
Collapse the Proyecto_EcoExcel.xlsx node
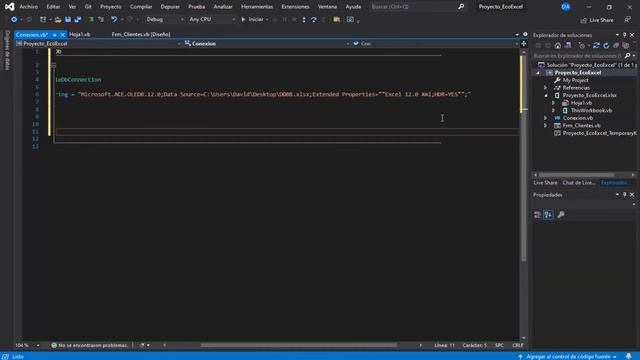click(x=546, y=96)
